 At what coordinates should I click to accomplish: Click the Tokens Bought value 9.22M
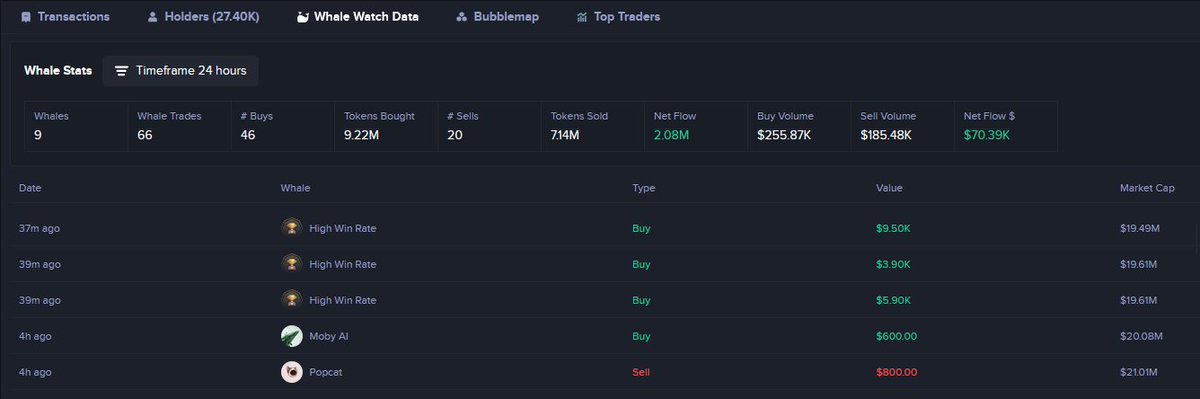(361, 135)
